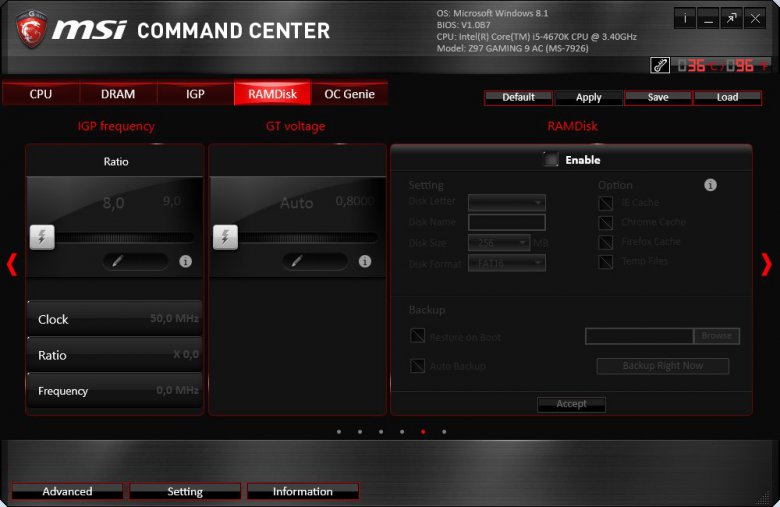Select the RAMDisk tab

coord(273,94)
